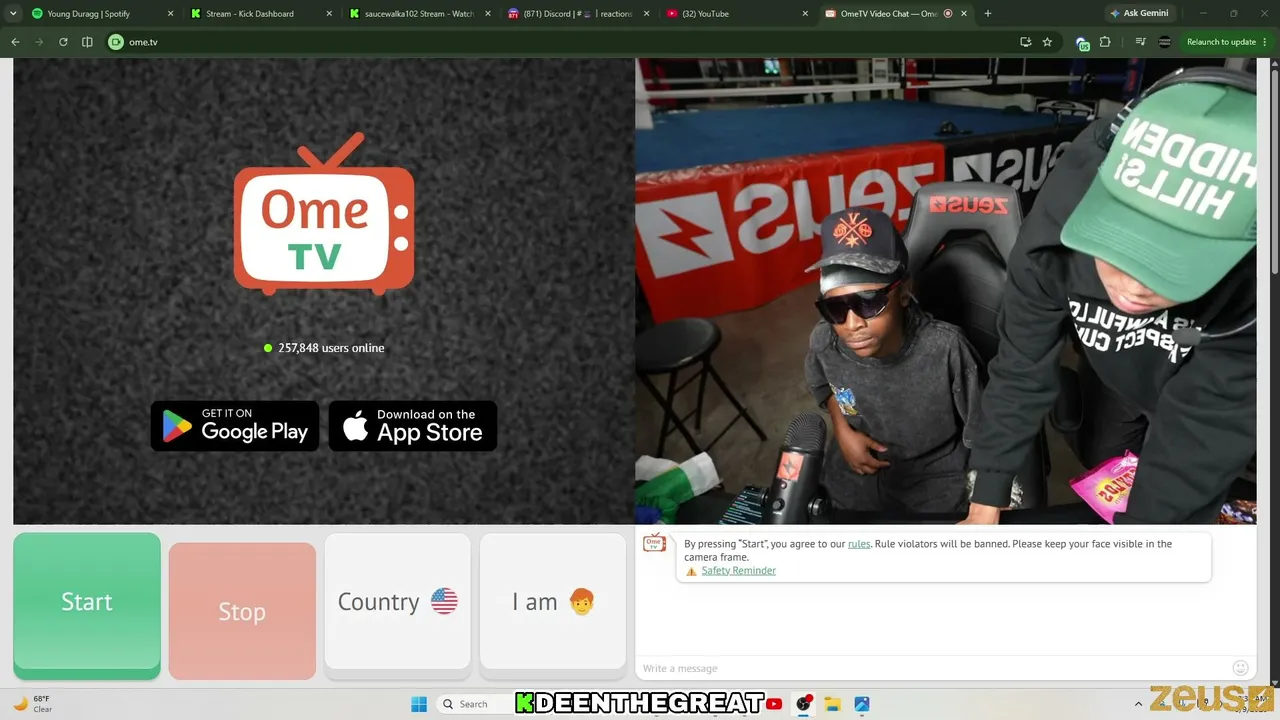The image size is (1280, 720).
Task: Open the Windows Start menu
Action: pyautogui.click(x=419, y=704)
